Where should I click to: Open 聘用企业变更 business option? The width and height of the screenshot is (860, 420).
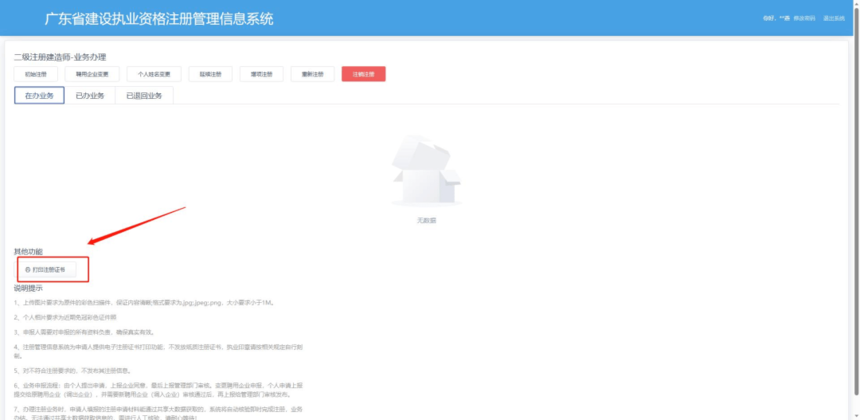[x=92, y=74]
